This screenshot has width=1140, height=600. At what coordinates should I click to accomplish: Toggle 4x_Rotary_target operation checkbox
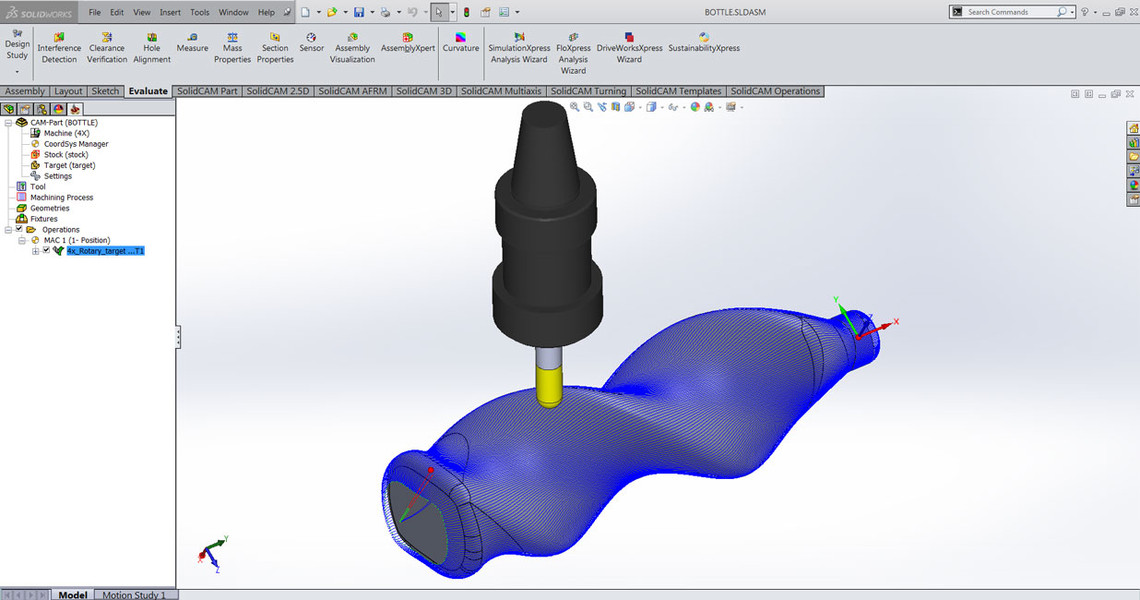pyautogui.click(x=47, y=250)
